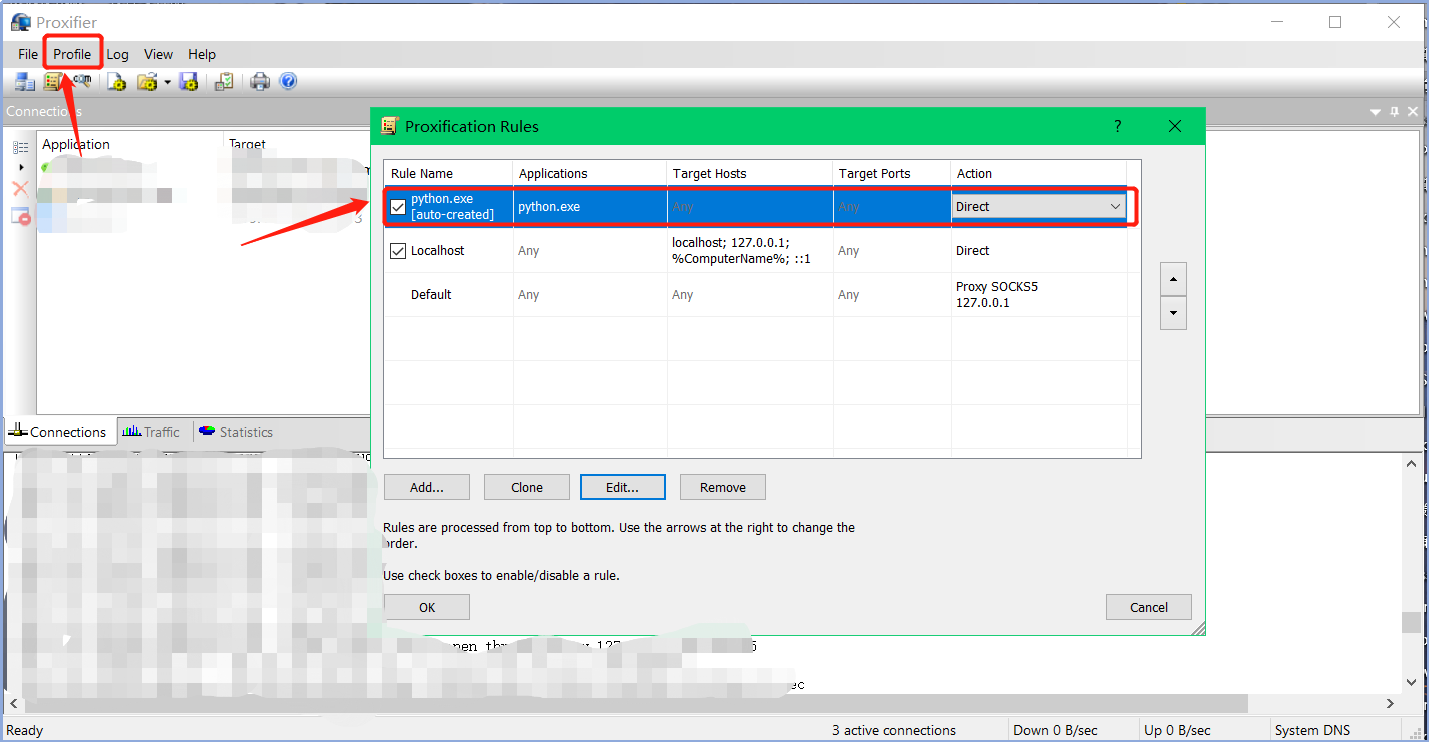Image resolution: width=1429 pixels, height=742 pixels.
Task: Click the printer icon in toolbar
Action: click(260, 82)
